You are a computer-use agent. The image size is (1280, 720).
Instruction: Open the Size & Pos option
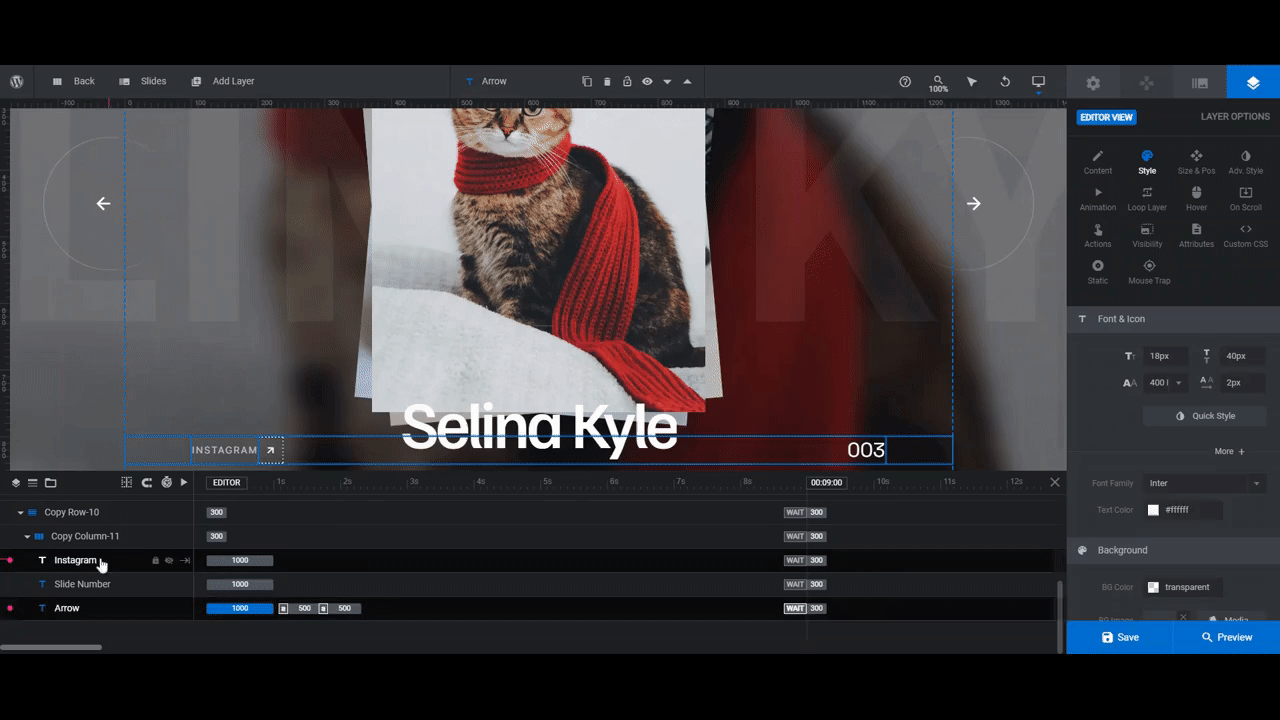(x=1196, y=162)
